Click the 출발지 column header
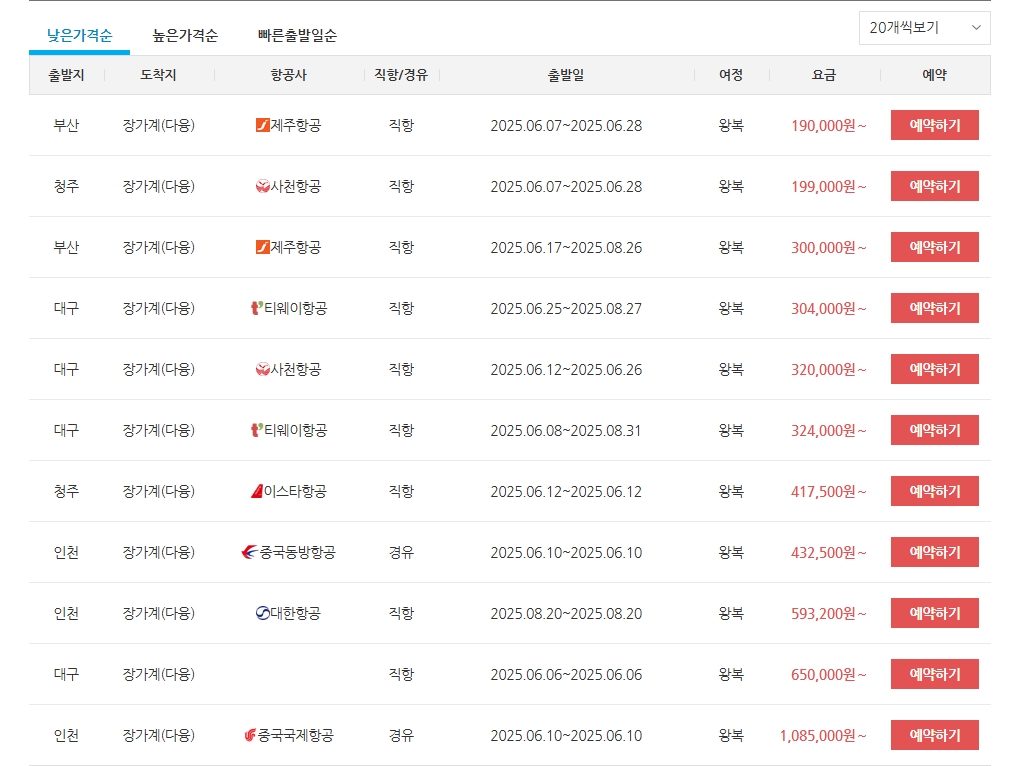 tap(66, 75)
